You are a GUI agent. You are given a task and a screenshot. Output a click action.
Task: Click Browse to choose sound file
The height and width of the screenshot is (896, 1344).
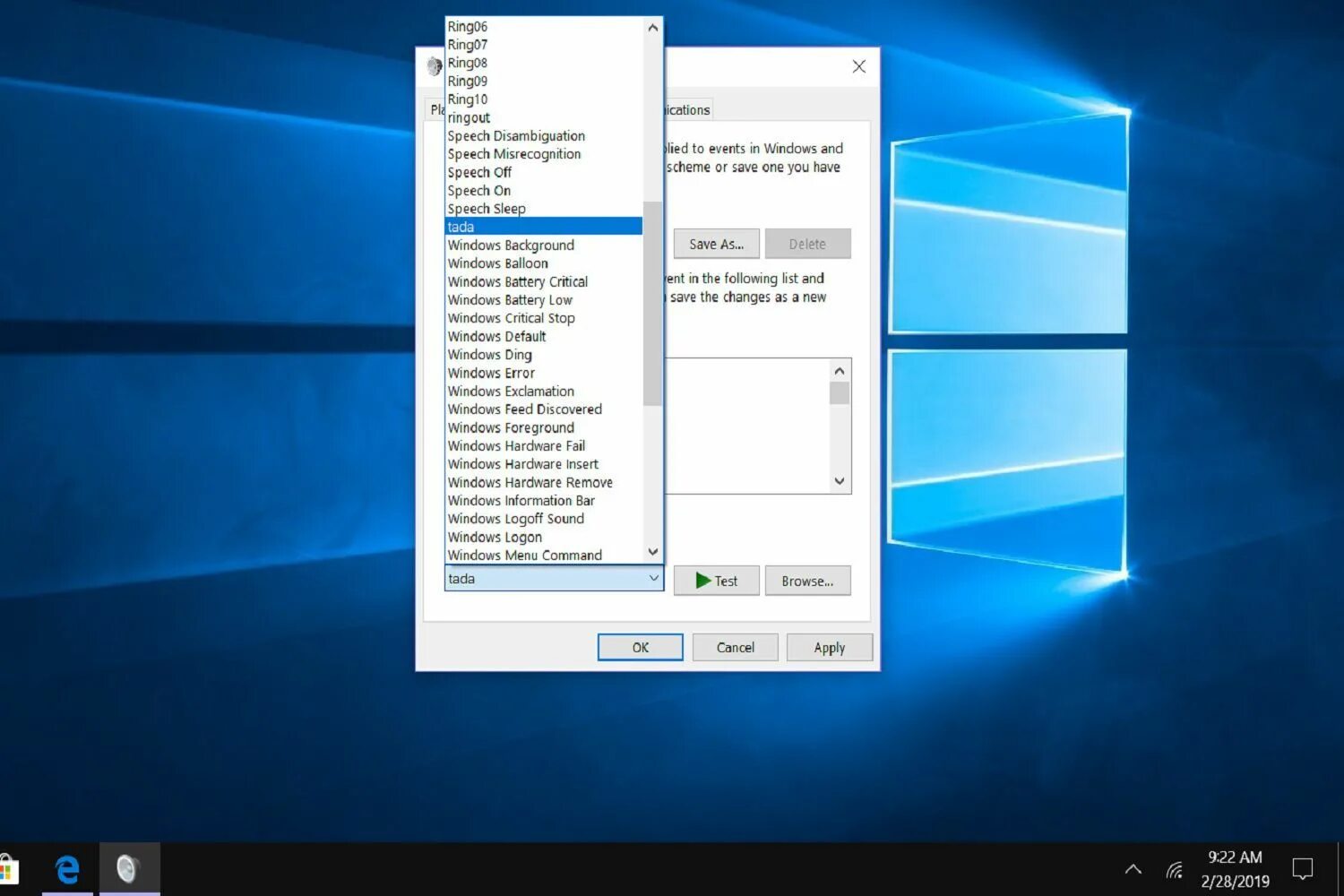point(807,581)
